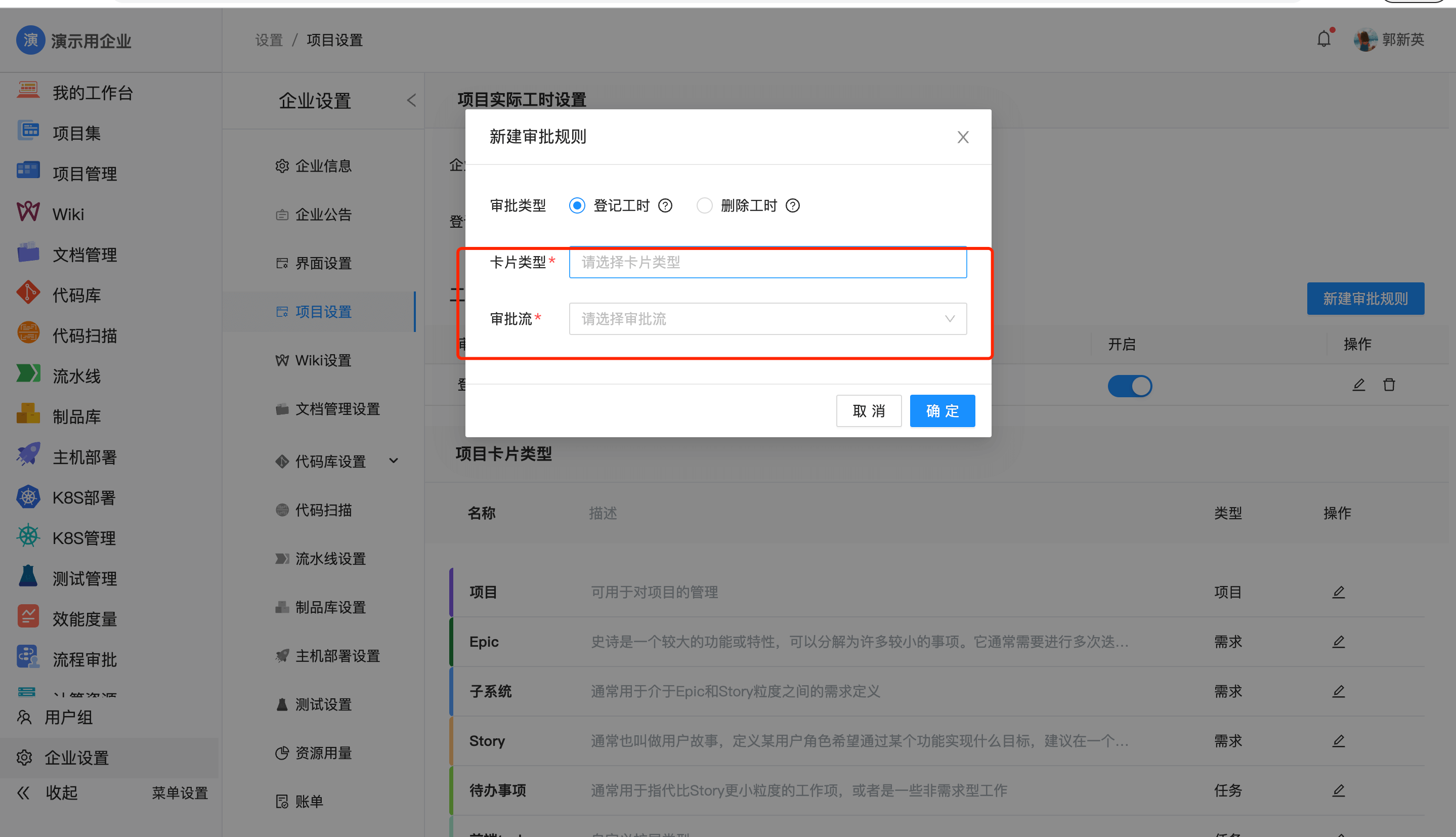Open Wiki设置 in settings menu
Image resolution: width=1456 pixels, height=837 pixels.
pyautogui.click(x=323, y=360)
